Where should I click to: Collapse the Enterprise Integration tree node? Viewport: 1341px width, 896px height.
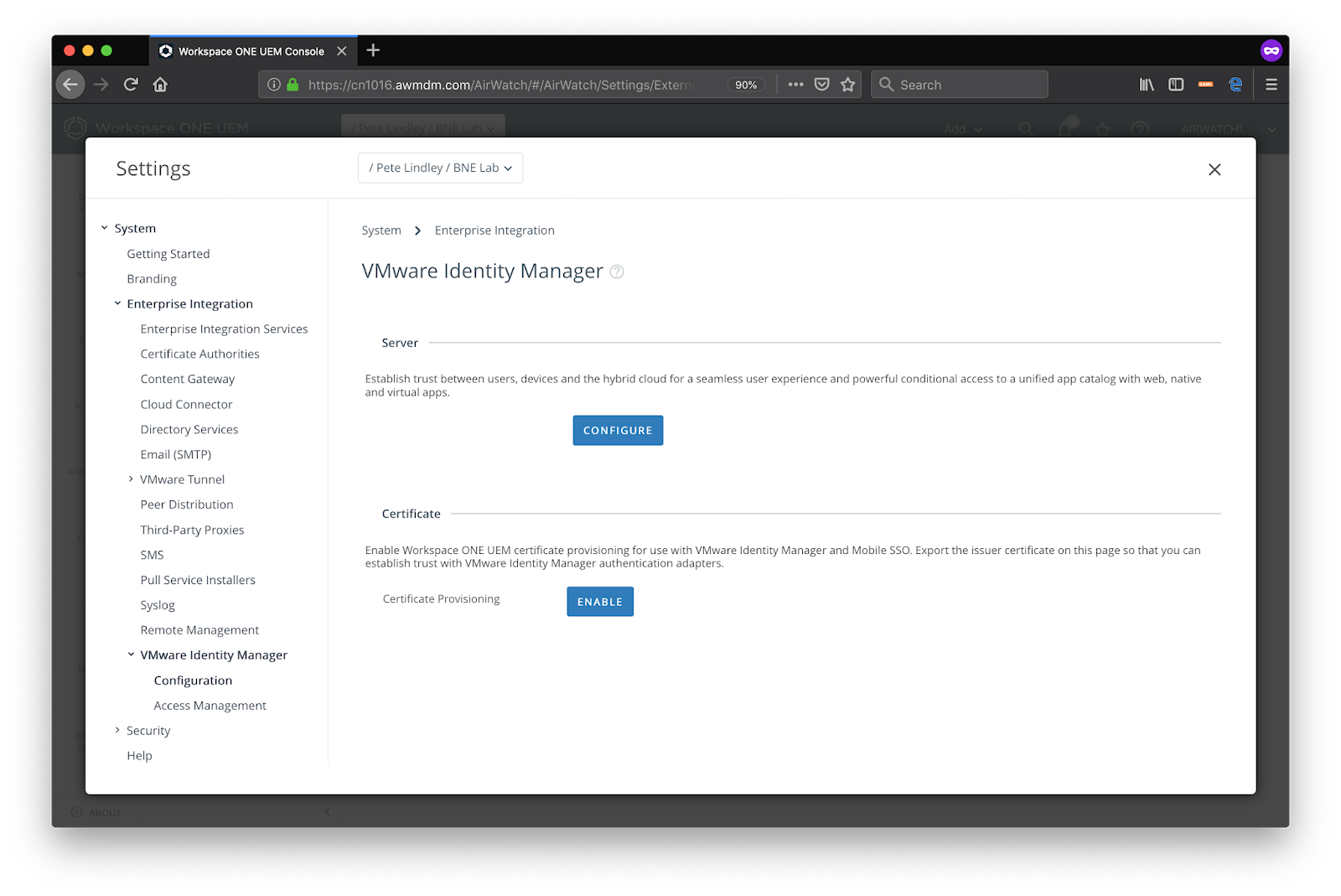117,303
